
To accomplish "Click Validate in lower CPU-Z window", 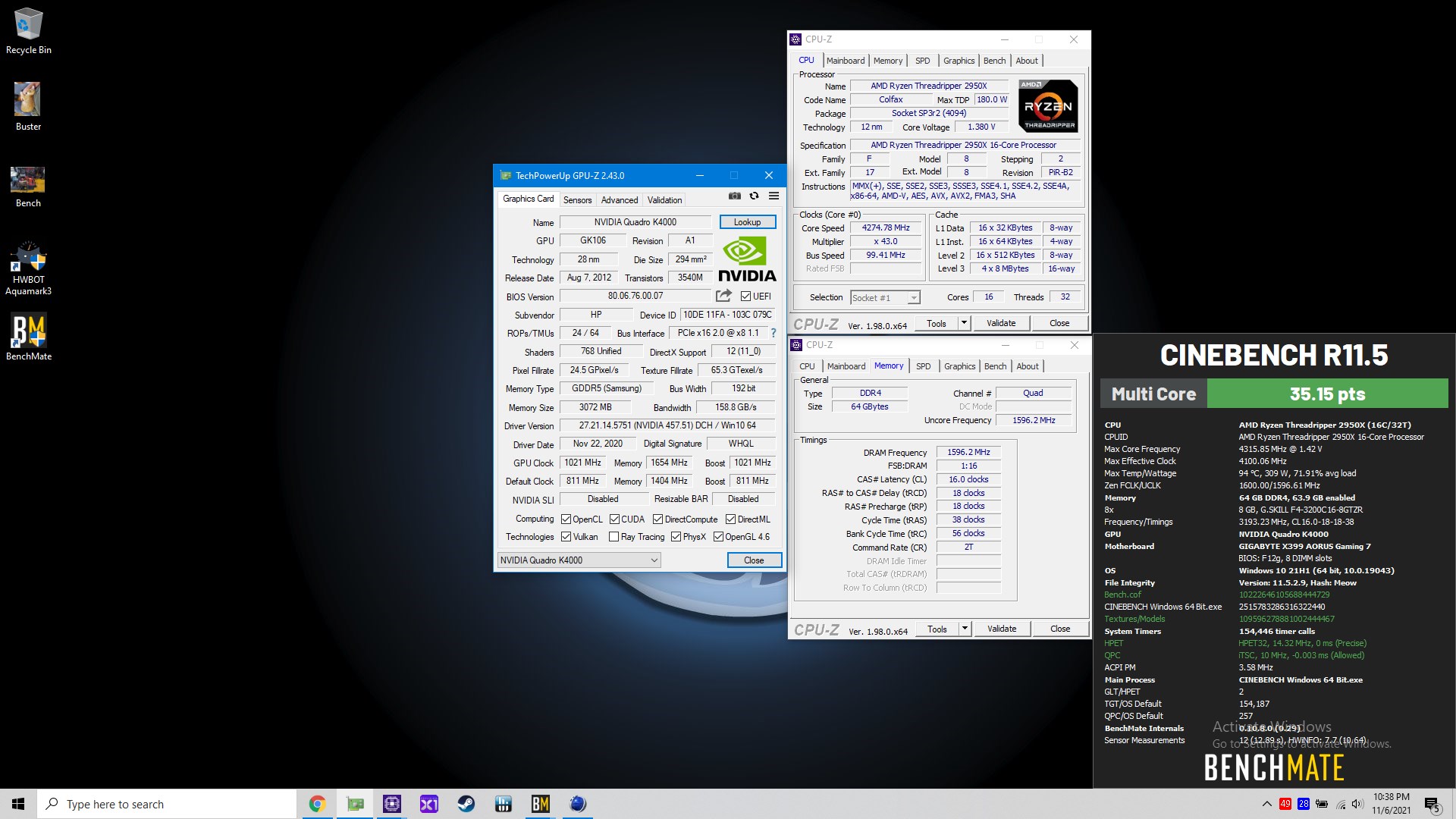I will pyautogui.click(x=1002, y=629).
